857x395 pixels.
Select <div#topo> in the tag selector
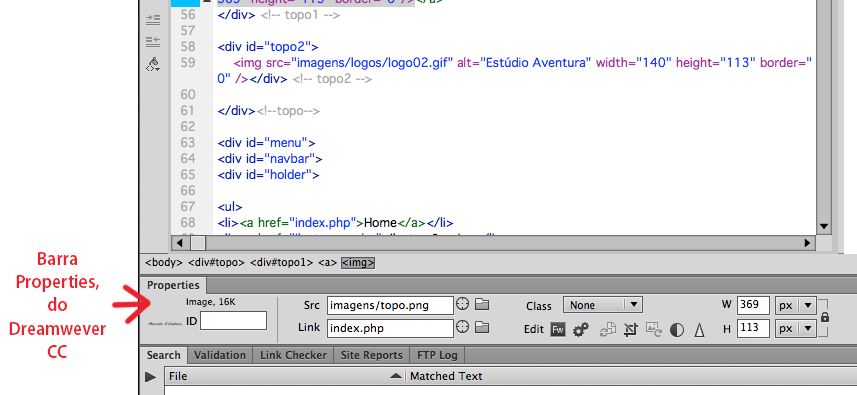216,263
